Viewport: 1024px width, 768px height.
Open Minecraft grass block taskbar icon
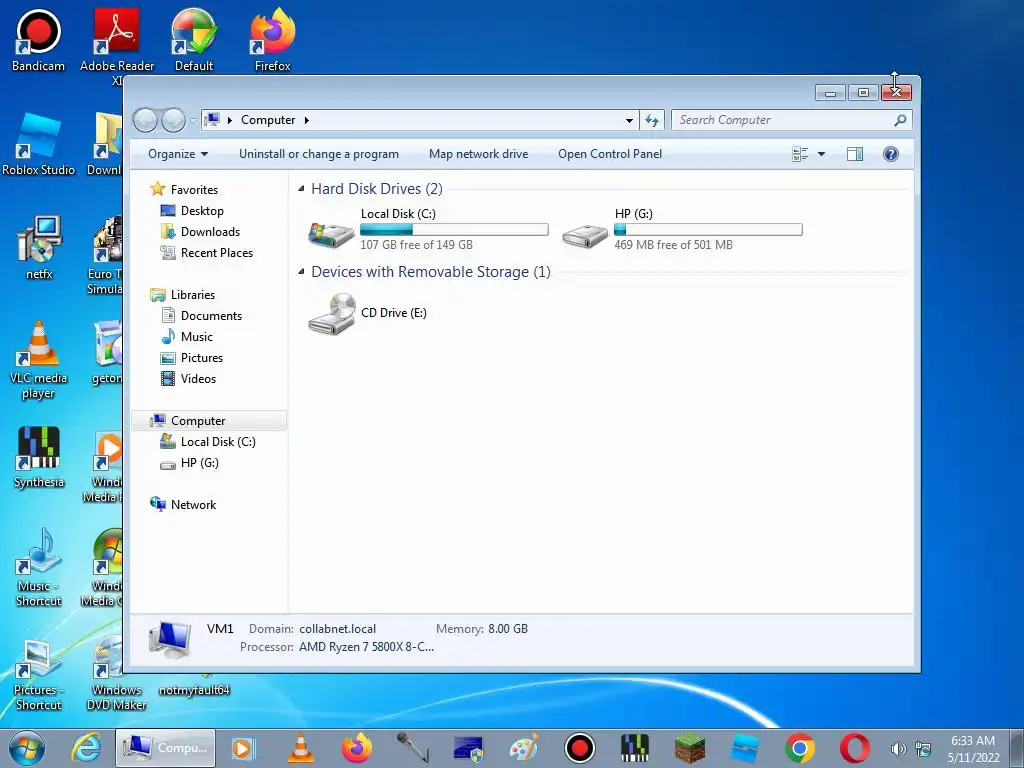coord(690,748)
